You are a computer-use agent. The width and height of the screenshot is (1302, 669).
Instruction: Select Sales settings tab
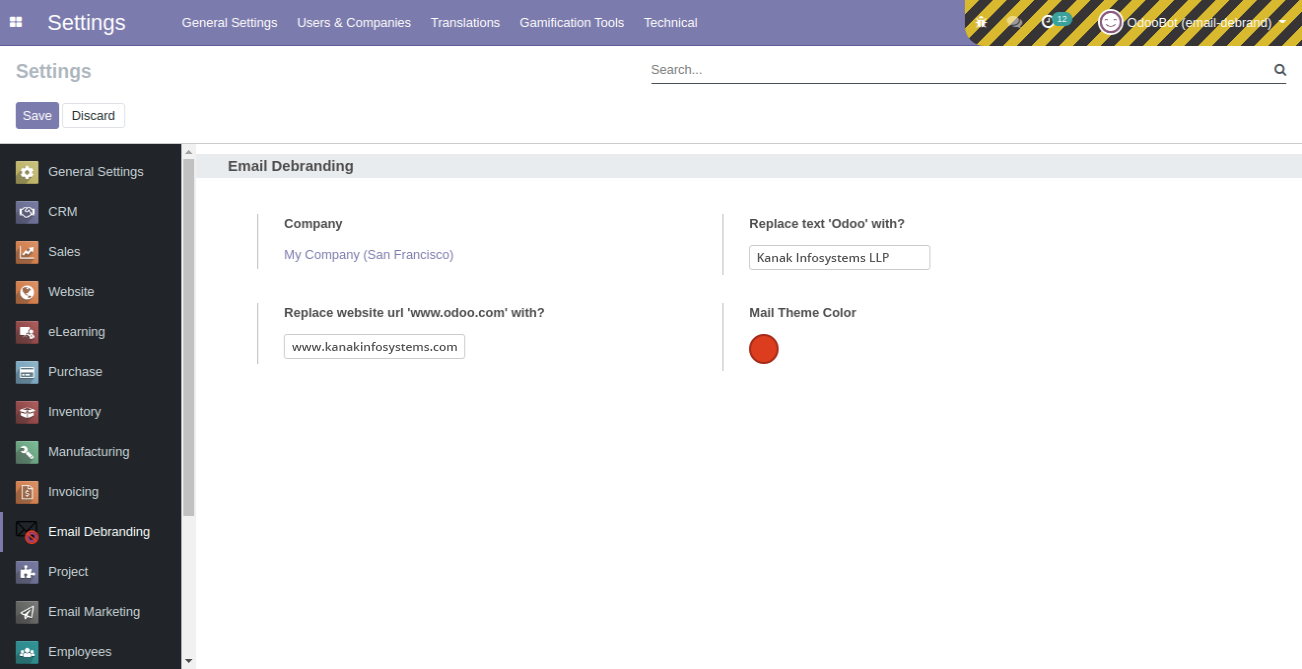90,252
